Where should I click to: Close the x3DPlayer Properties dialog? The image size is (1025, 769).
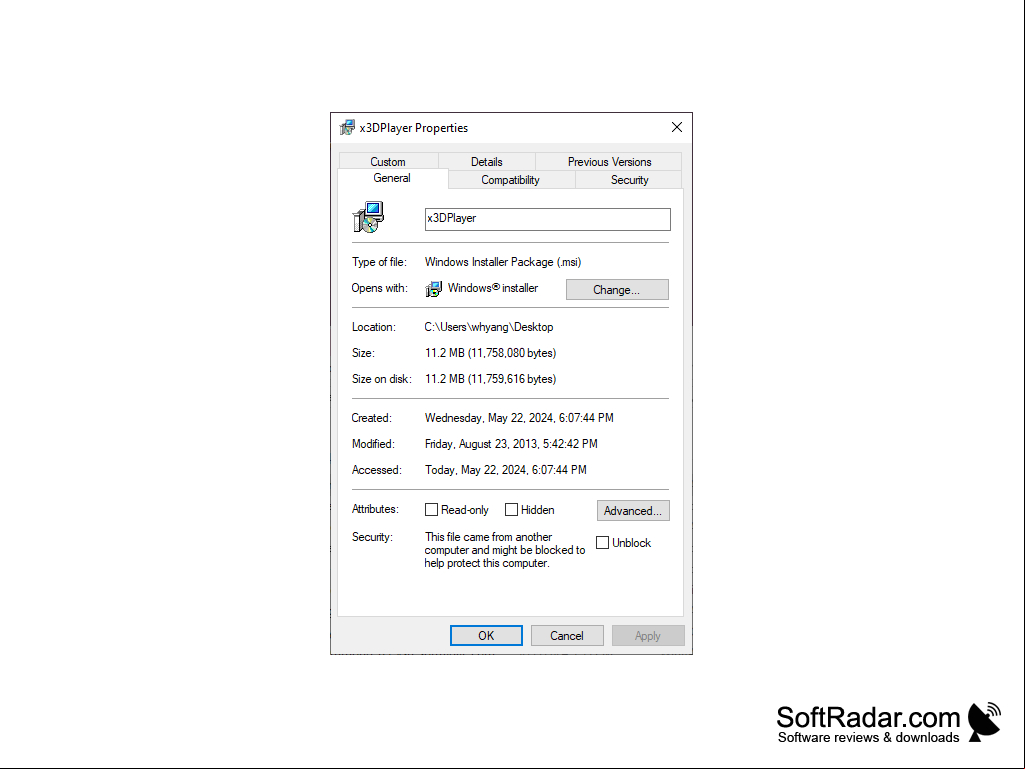pos(677,128)
